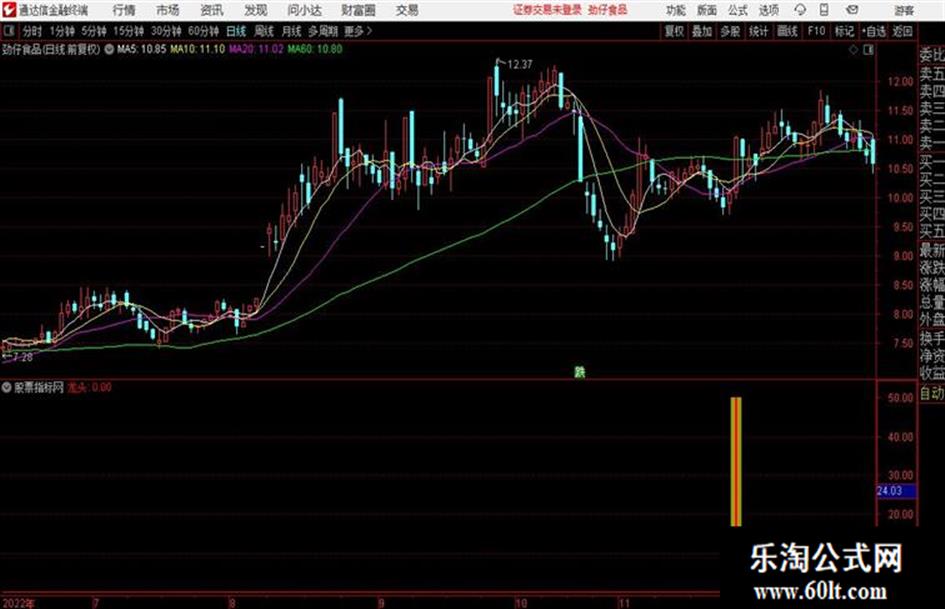Click the MA60: 10.80 value label
Image resolution: width=945 pixels, height=609 pixels.
click(x=315, y=49)
